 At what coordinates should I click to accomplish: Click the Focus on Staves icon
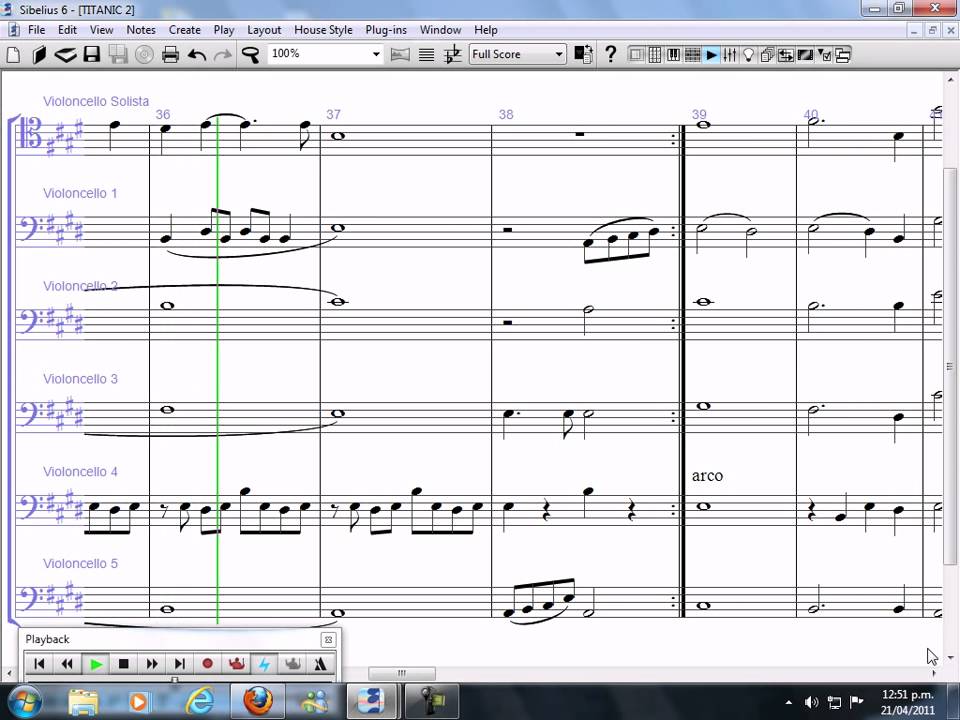[426, 54]
